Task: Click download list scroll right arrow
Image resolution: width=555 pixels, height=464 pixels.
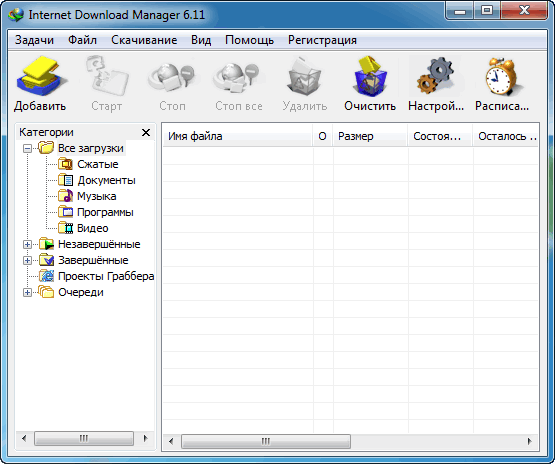Action: (529, 441)
